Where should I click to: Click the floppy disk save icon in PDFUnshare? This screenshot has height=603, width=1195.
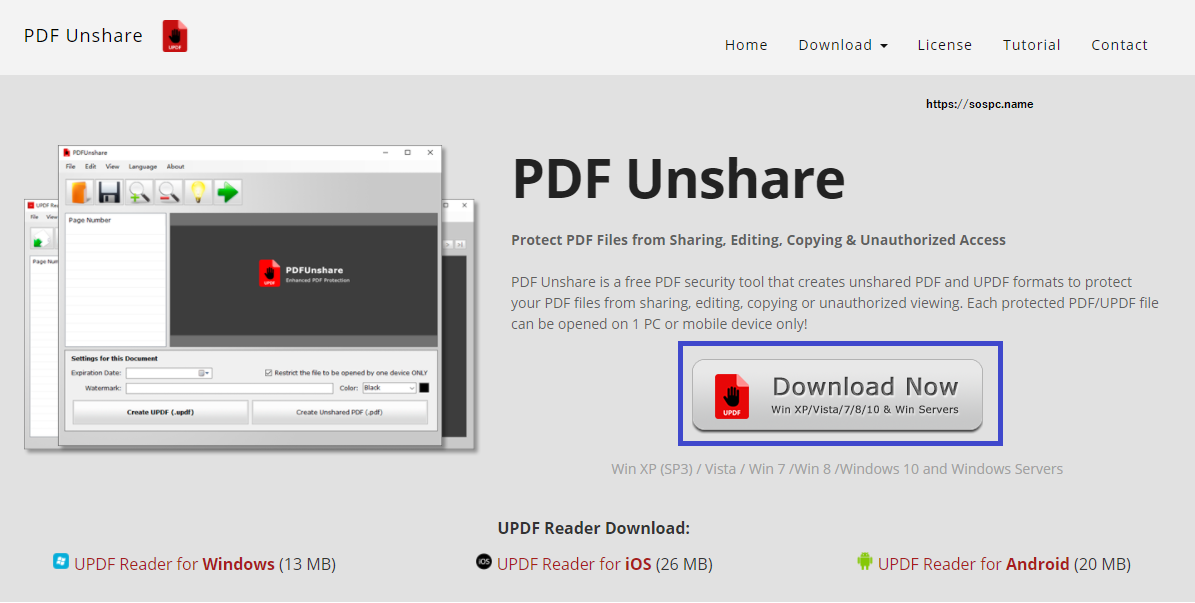(110, 192)
